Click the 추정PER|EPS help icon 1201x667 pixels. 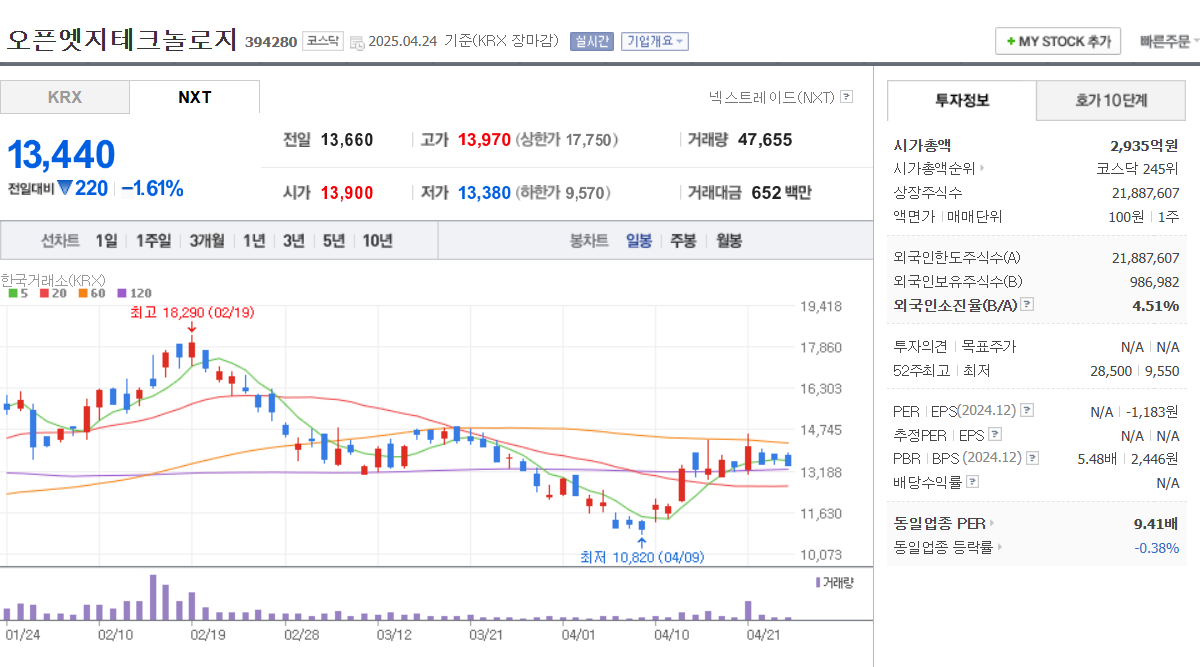[x=995, y=434]
